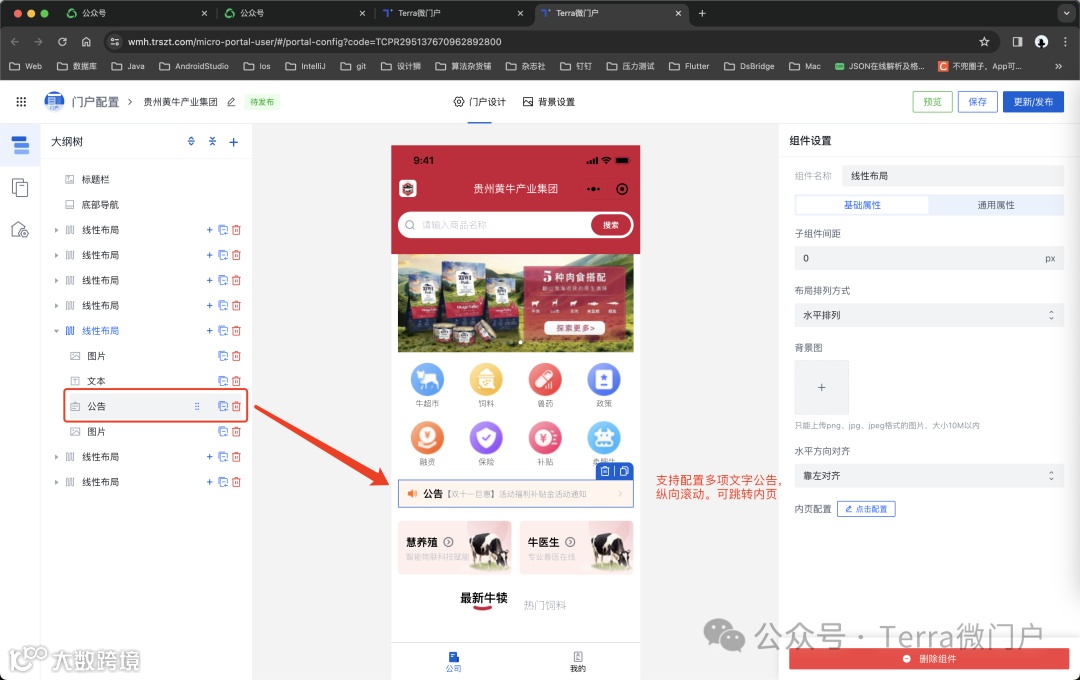Select the 文本 tree item

pos(96,381)
